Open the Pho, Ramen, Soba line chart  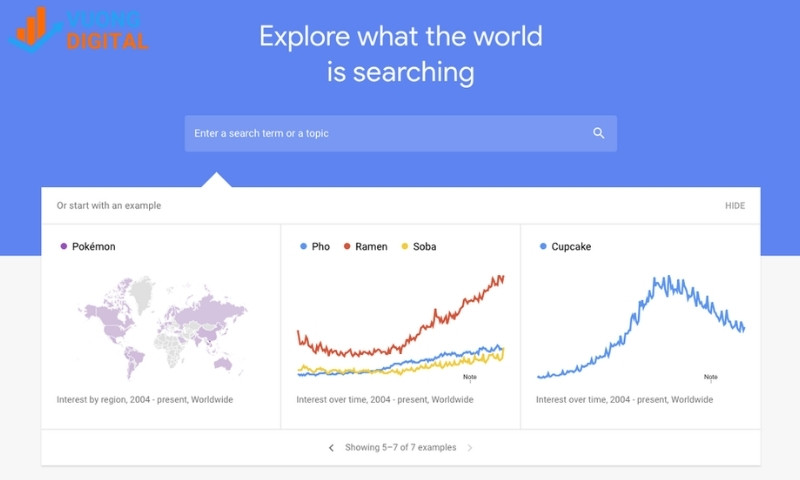[400, 330]
